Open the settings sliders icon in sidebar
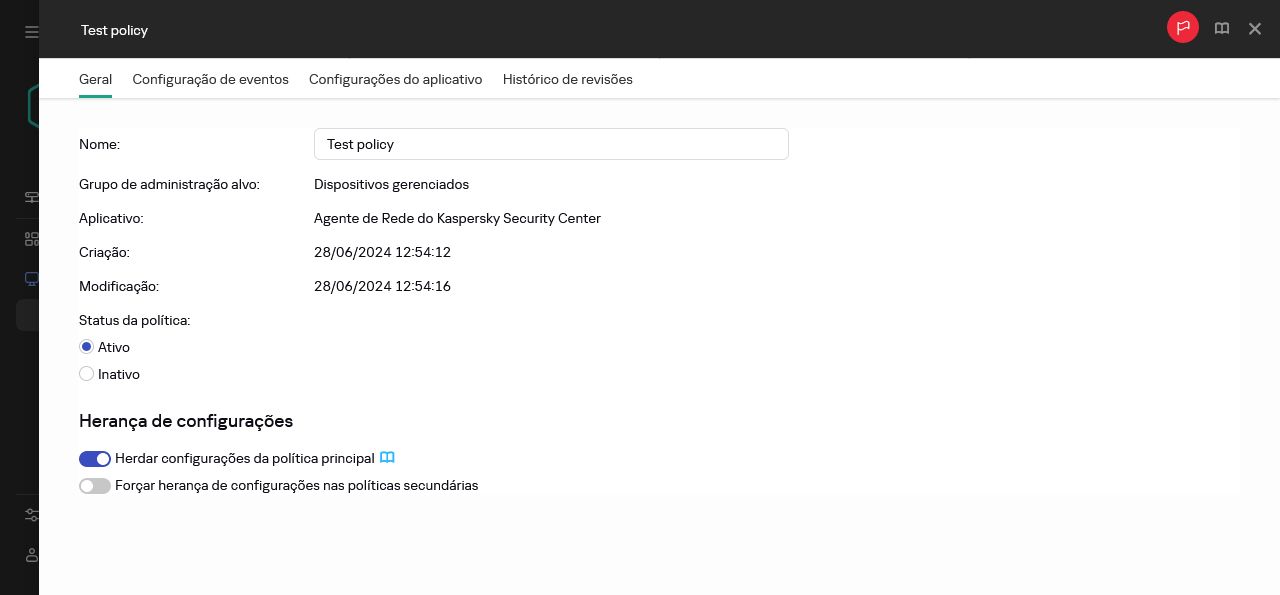 (x=32, y=515)
